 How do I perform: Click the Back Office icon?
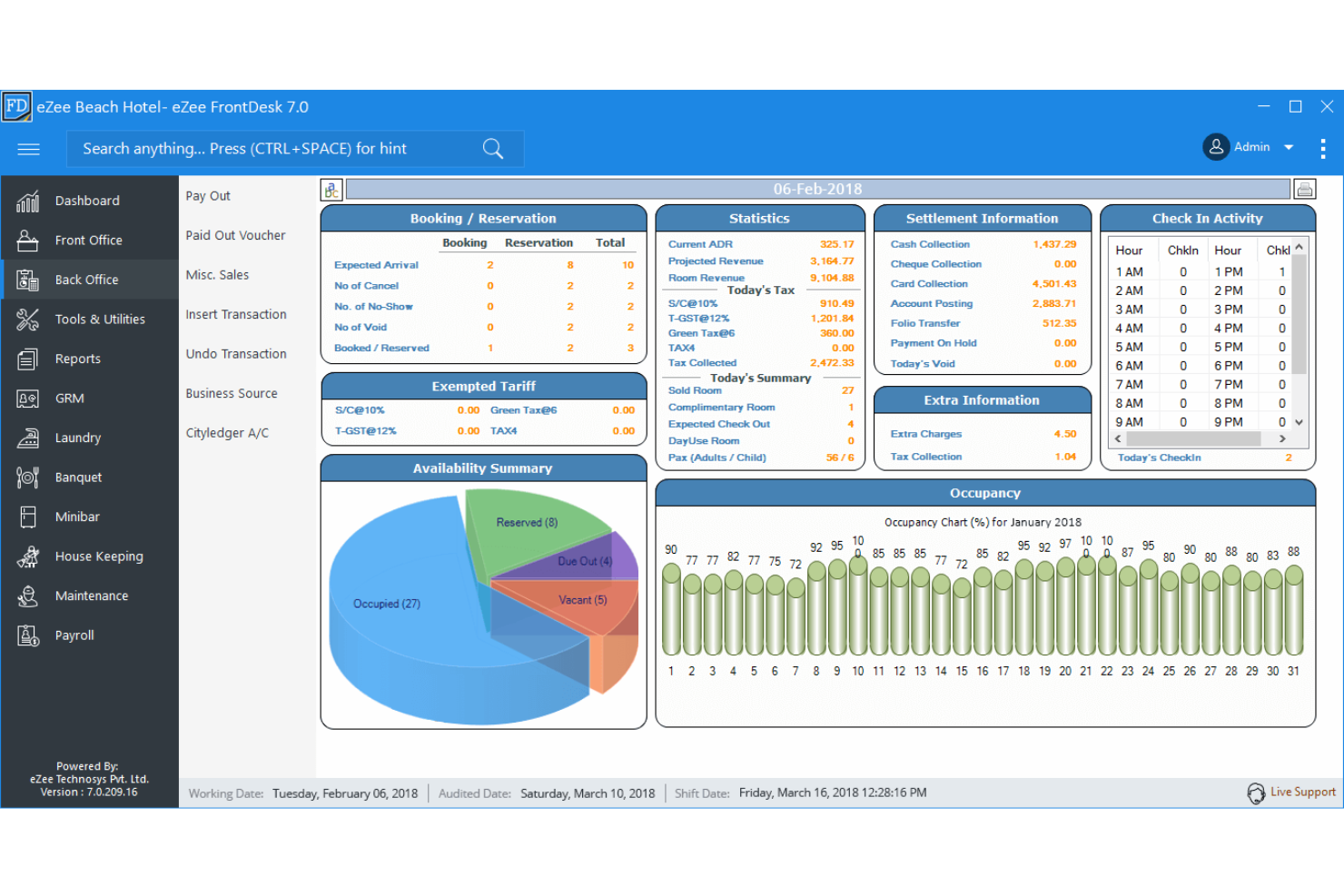[28, 280]
